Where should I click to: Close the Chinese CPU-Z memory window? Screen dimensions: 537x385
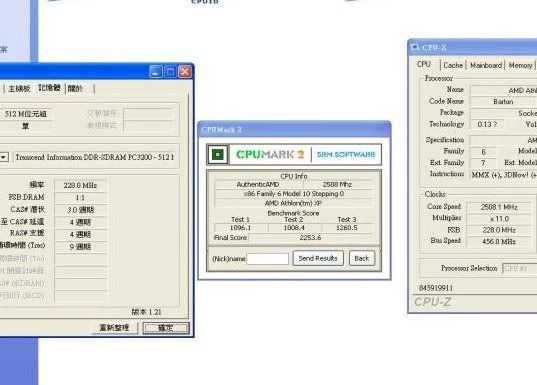coord(185,72)
